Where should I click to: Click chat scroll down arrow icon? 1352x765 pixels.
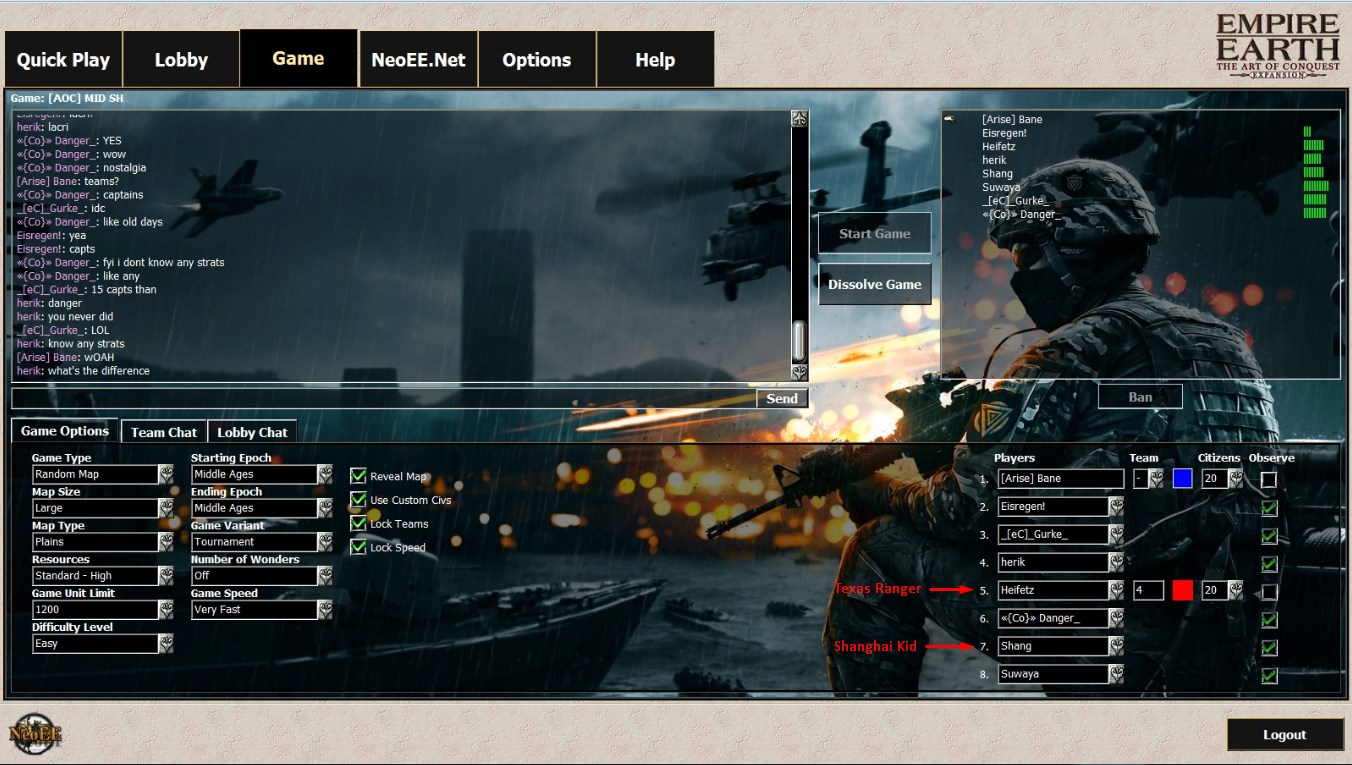798,372
